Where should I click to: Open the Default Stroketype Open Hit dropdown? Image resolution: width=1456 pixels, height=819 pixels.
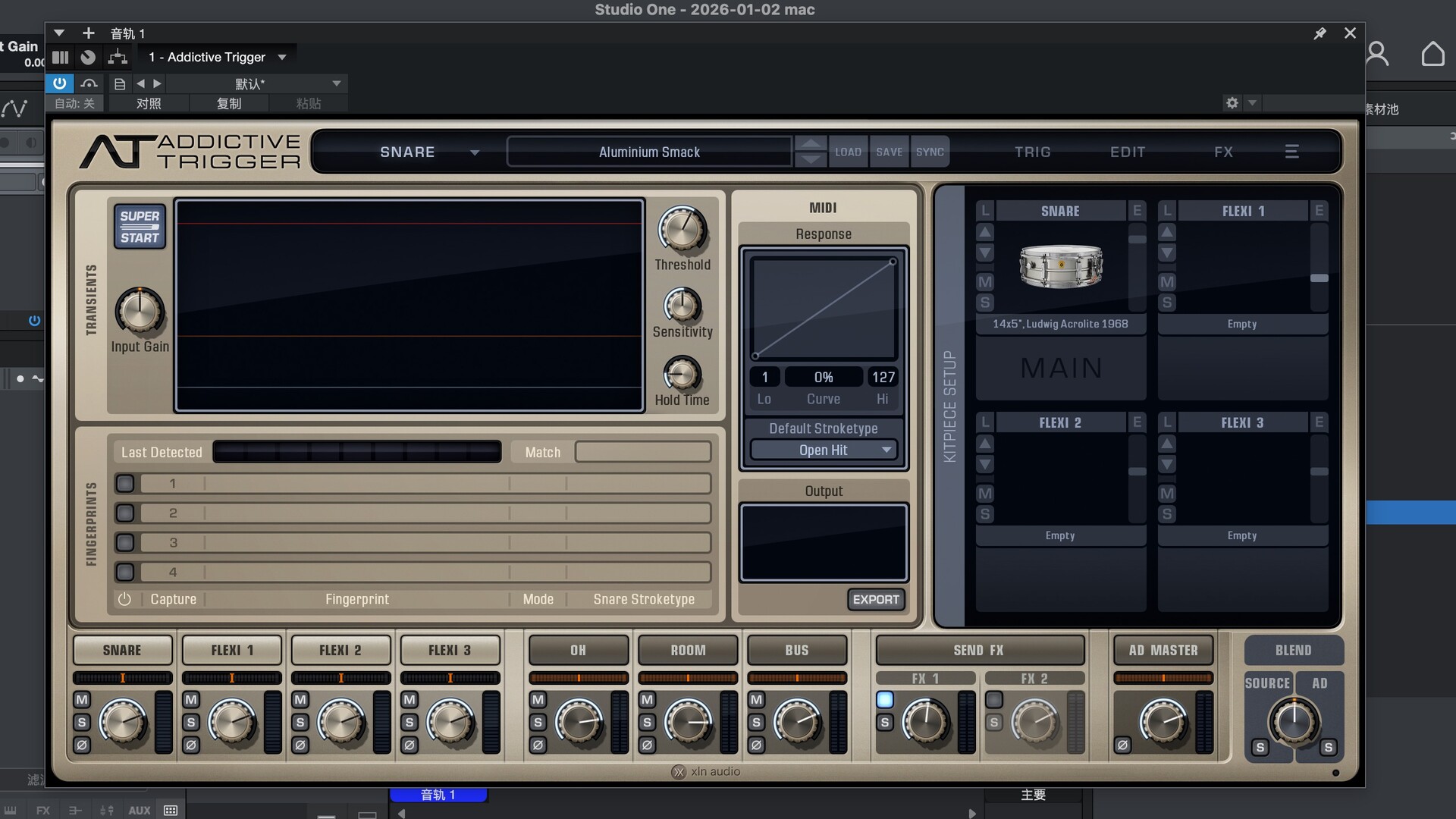click(824, 450)
